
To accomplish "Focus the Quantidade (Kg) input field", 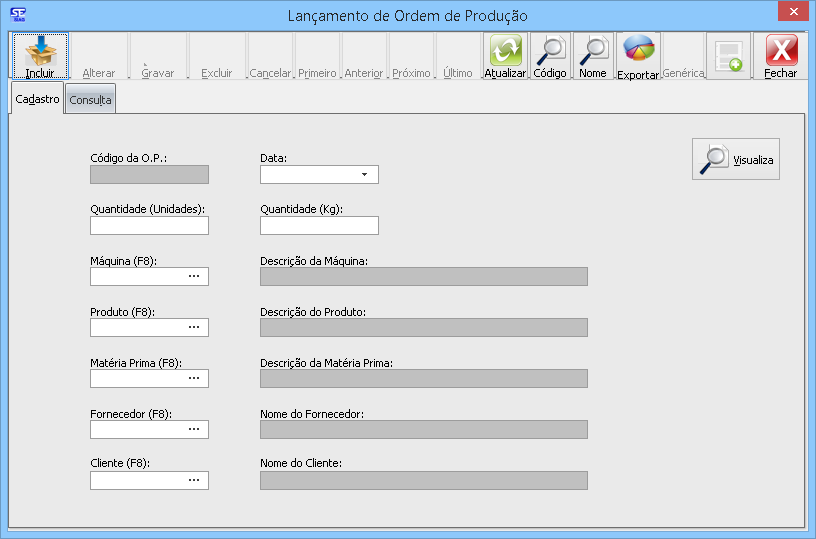I will [319, 226].
